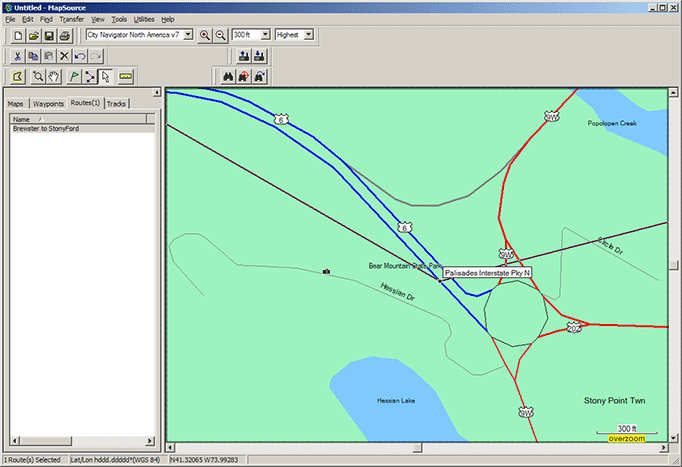Screen dimensions: 682x467
Task: Click the Find Nearest Places icon
Action: coord(244,77)
